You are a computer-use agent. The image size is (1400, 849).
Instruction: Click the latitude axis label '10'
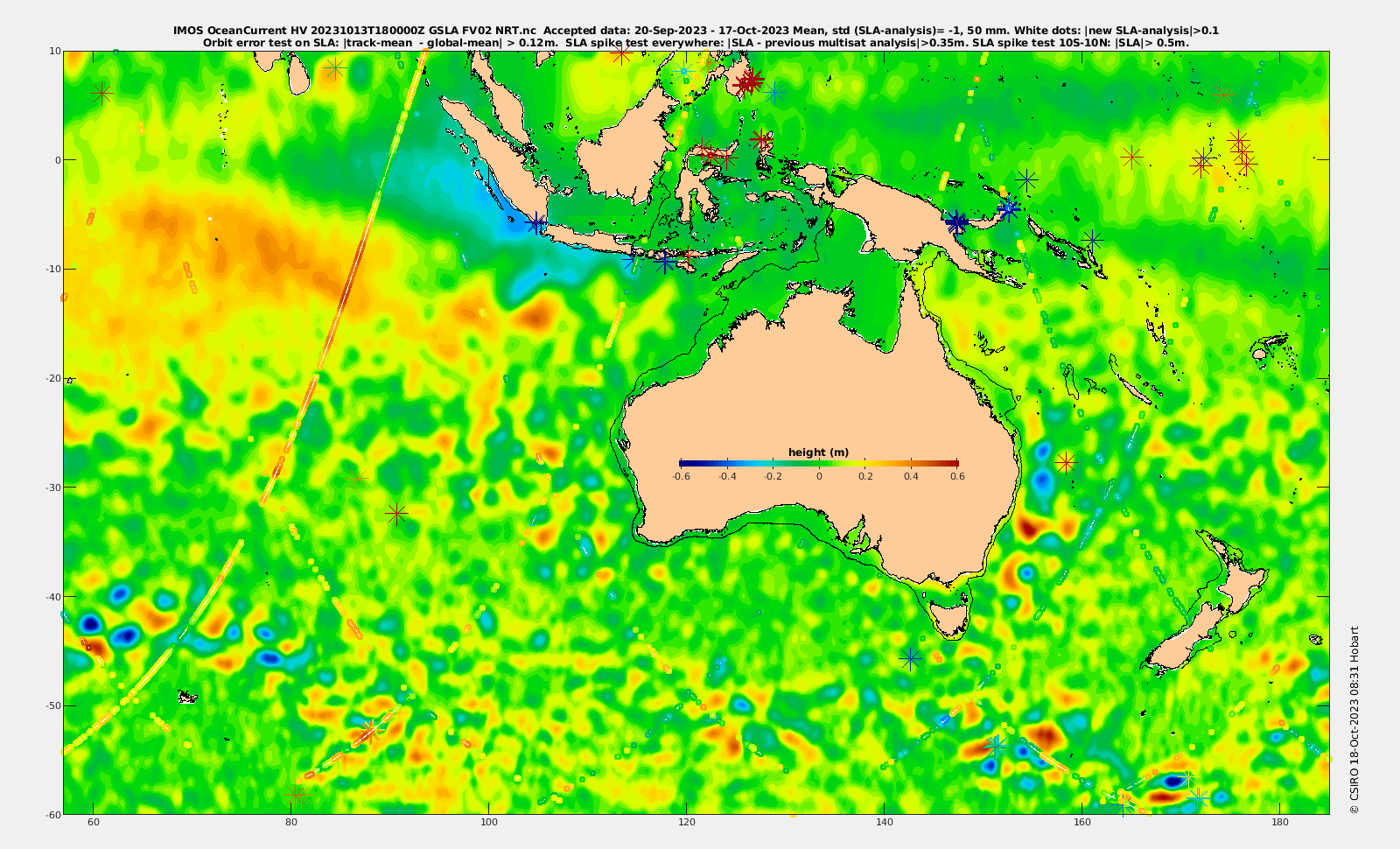(55, 51)
